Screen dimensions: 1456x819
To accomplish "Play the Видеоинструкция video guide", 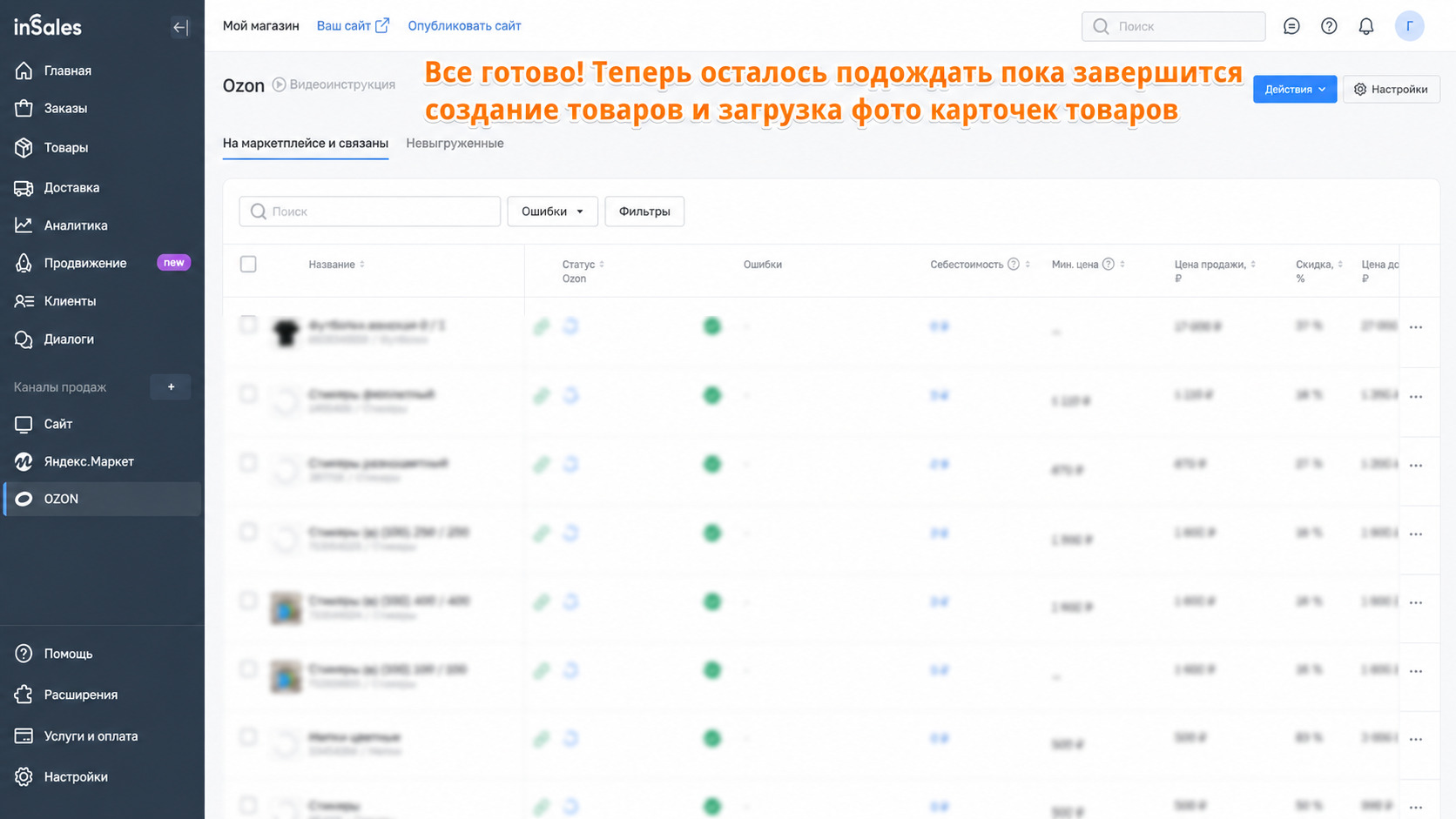I will (334, 84).
